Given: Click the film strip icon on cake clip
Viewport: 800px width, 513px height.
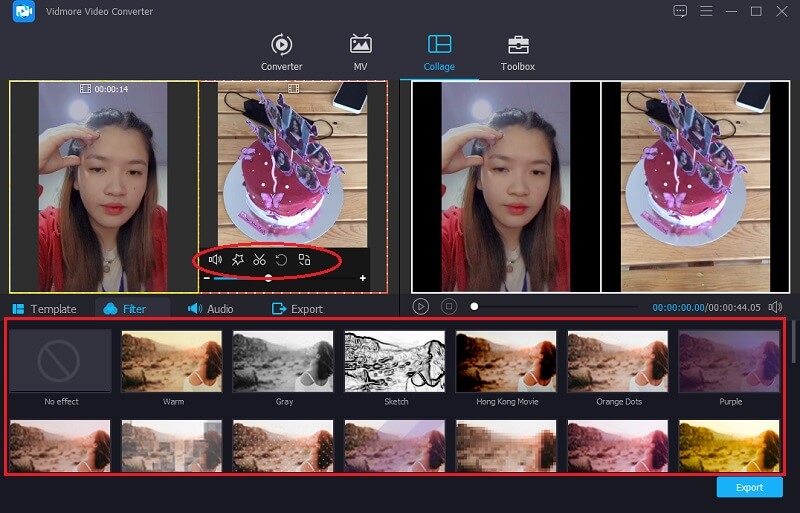Looking at the screenshot, I should click(x=293, y=89).
